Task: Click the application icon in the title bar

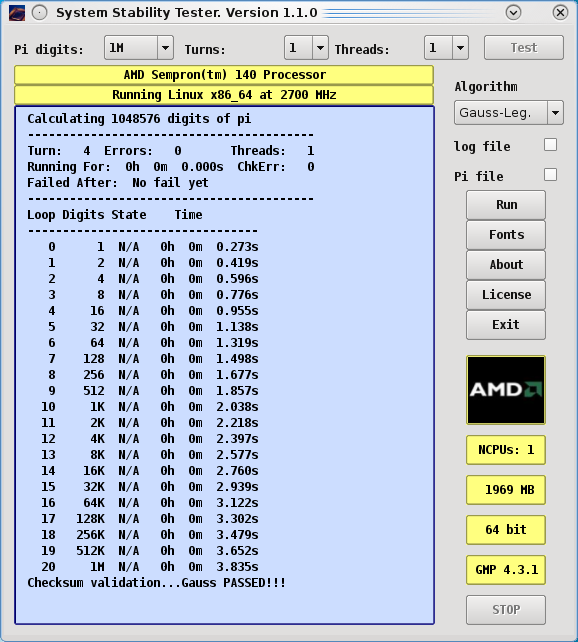Action: (17, 13)
